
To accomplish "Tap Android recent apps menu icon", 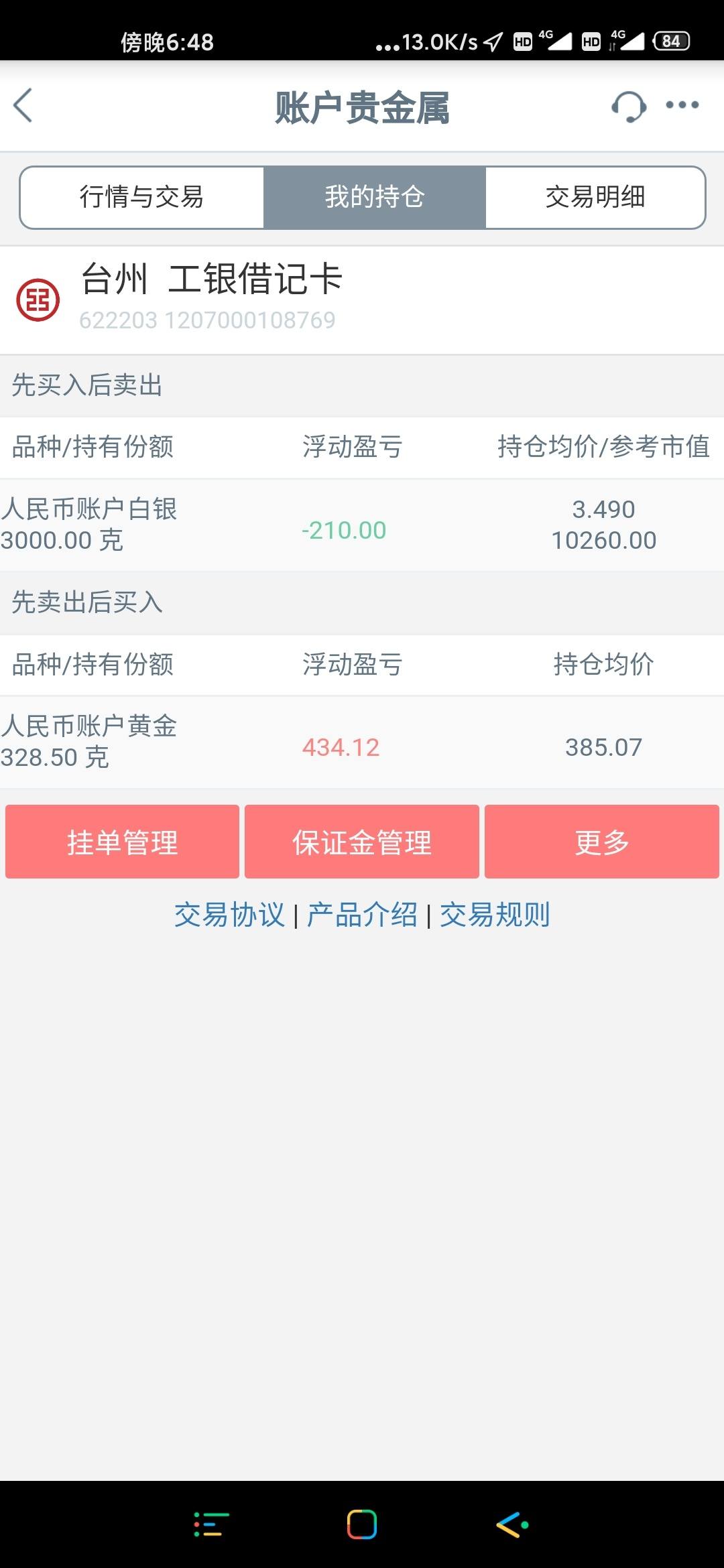I will 211,1524.
